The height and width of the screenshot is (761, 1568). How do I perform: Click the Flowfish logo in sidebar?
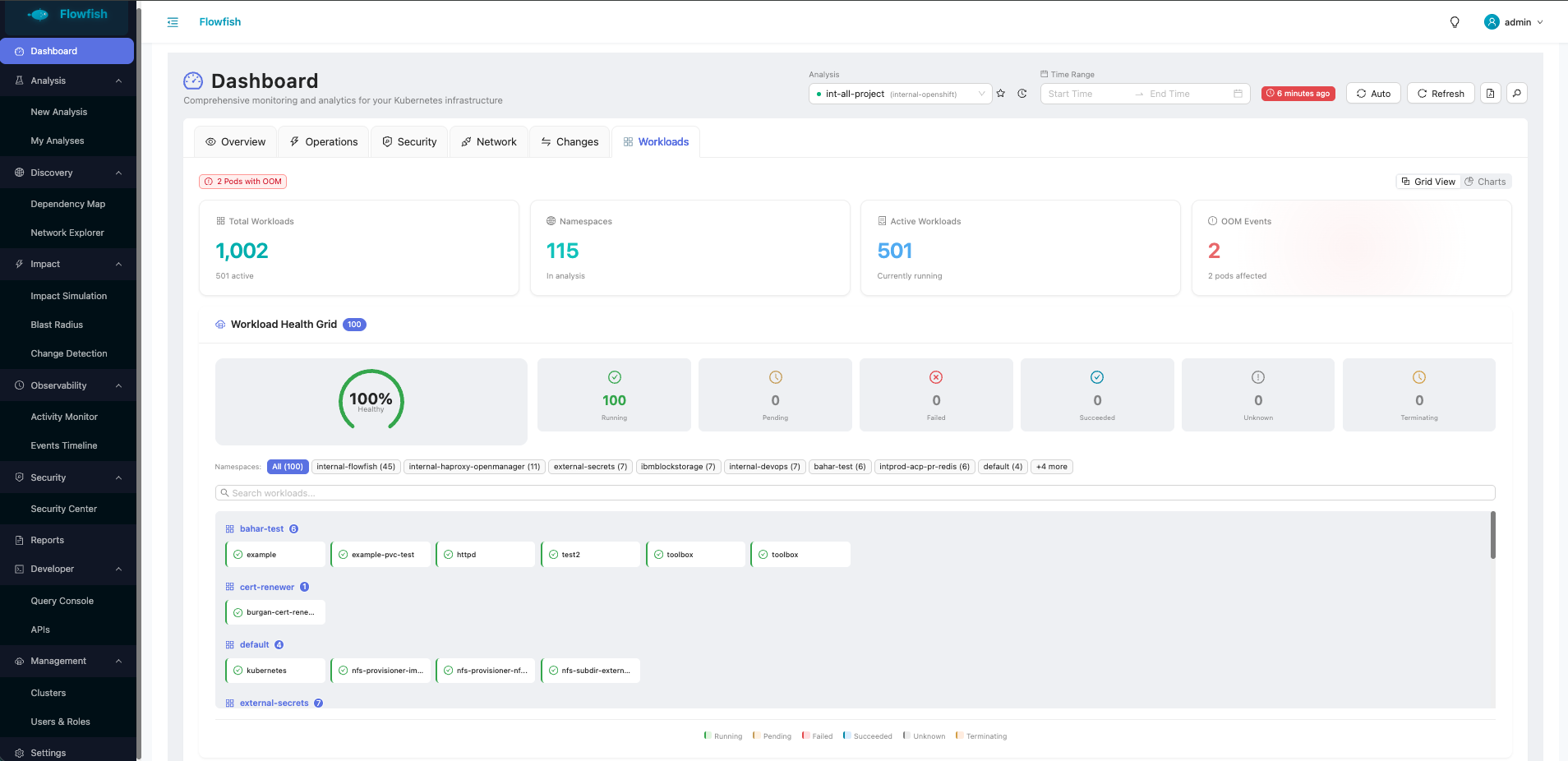coord(68,15)
